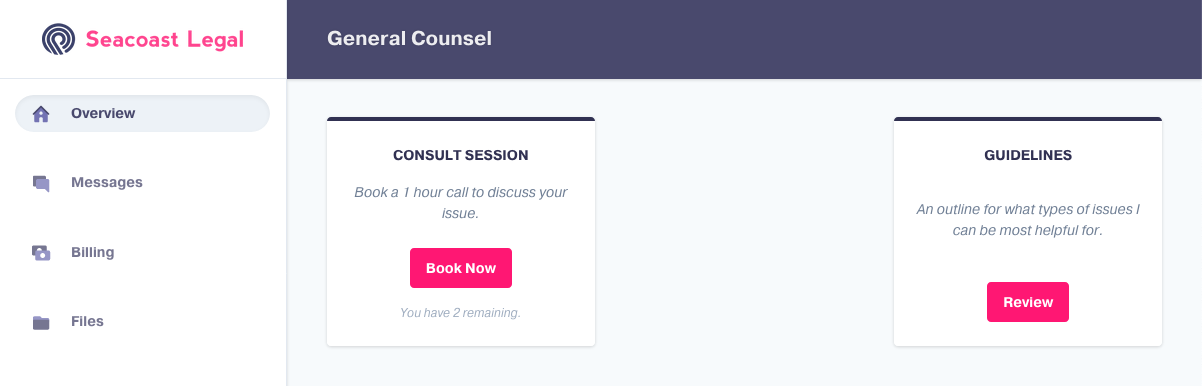Click the dark top border of Consult Session card
The height and width of the screenshot is (386, 1202).
coord(461,119)
